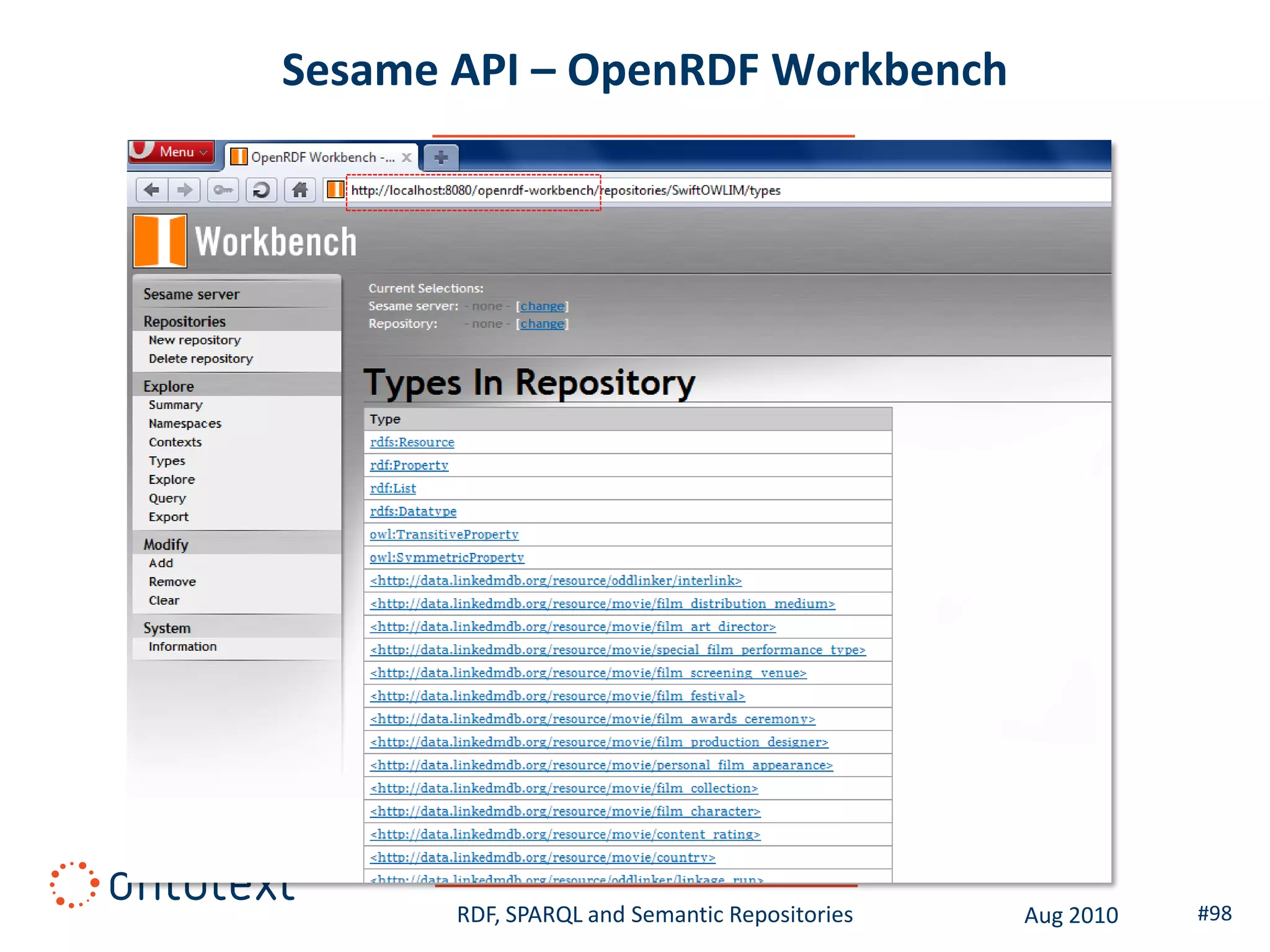Open film_distribution_medium resource link
The image size is (1270, 952).
[602, 604]
